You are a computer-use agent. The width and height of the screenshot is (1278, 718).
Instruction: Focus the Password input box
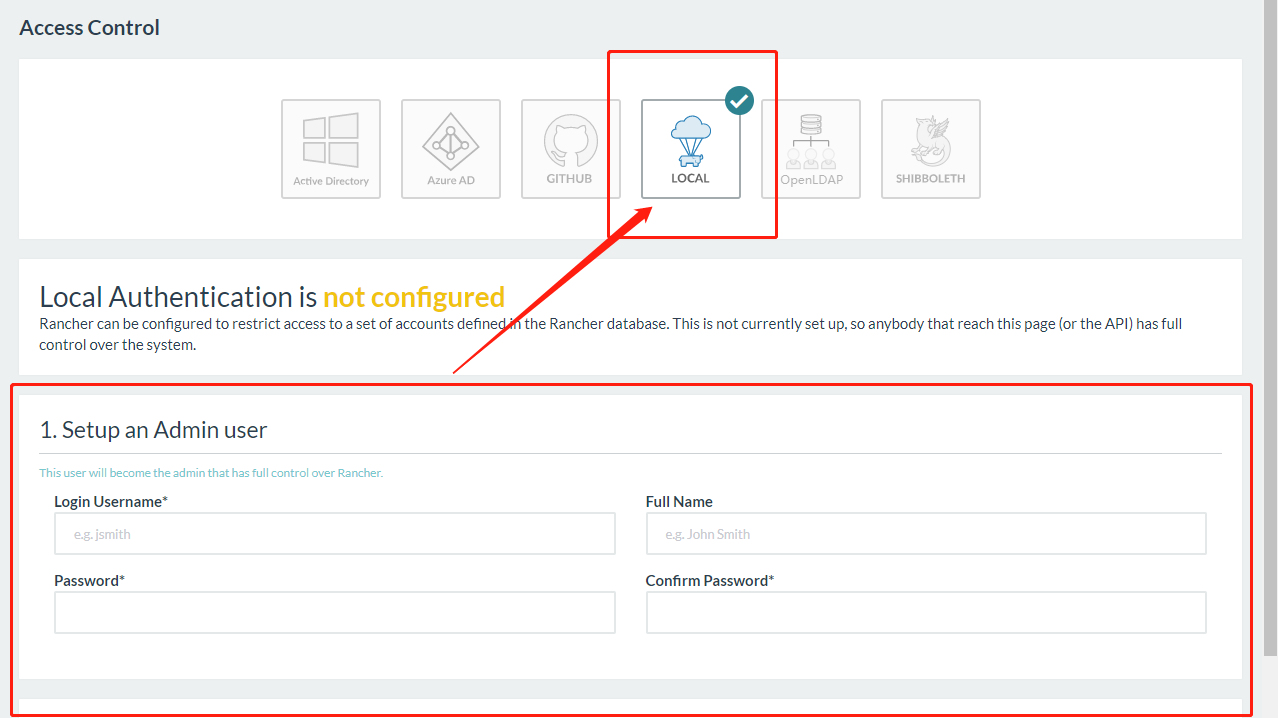335,612
